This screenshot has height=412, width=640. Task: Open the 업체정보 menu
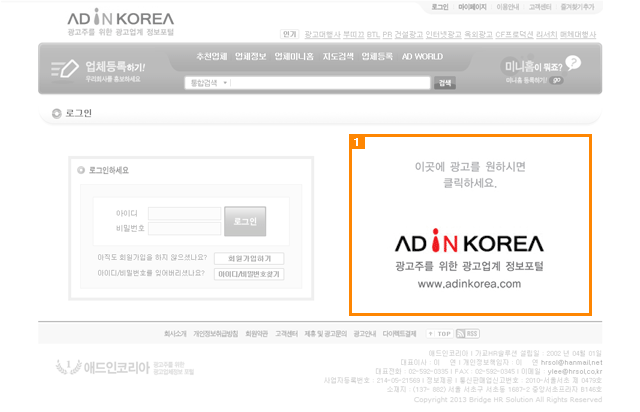tap(251, 56)
